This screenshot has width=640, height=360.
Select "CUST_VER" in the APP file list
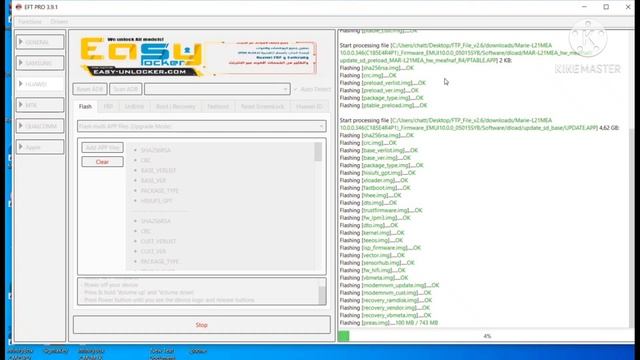click(153, 251)
